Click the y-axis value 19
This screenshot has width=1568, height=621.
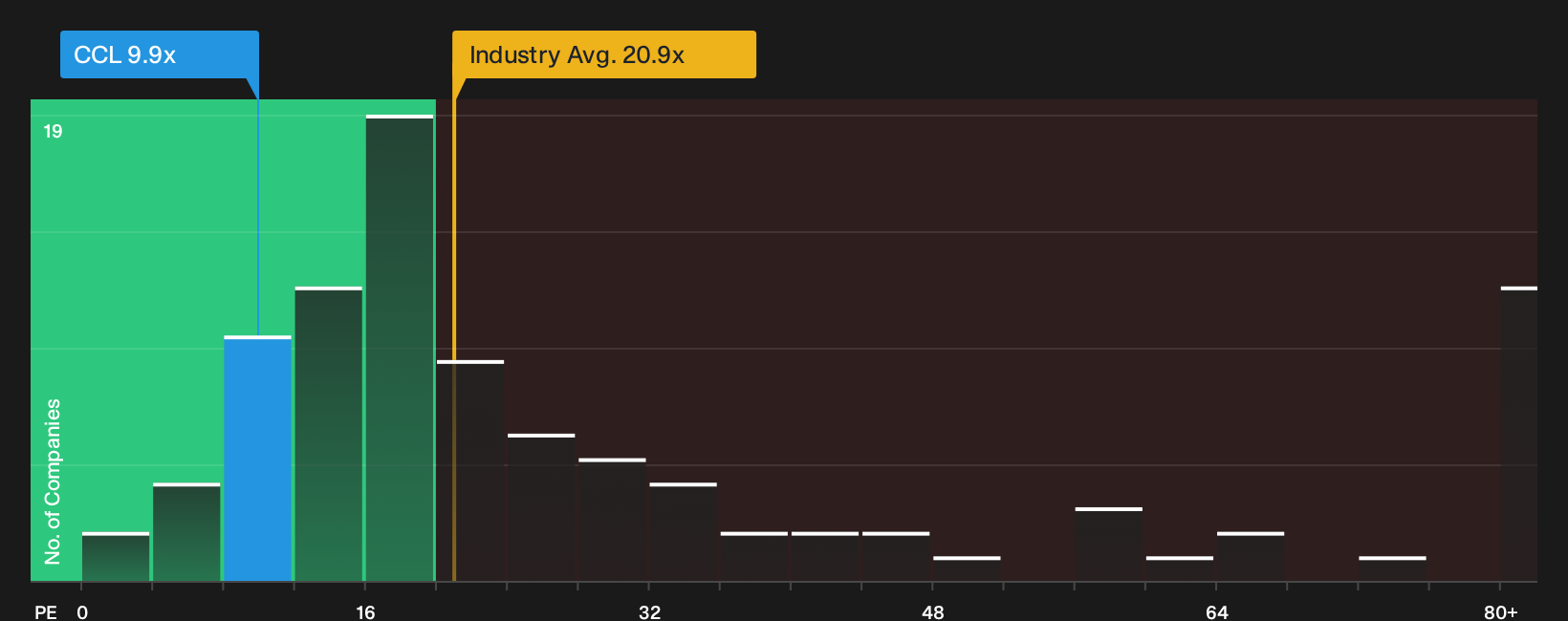click(x=53, y=132)
